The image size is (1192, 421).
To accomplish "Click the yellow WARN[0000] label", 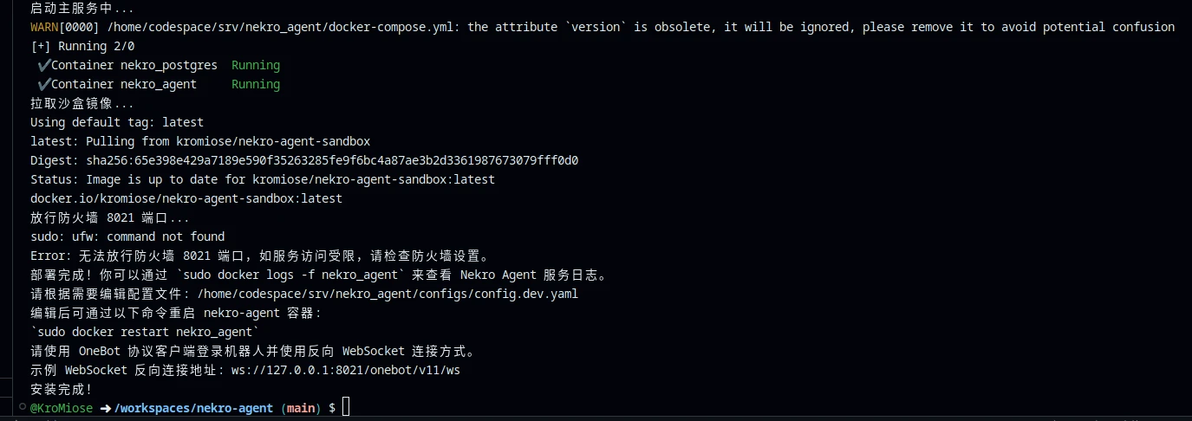I will [51, 27].
